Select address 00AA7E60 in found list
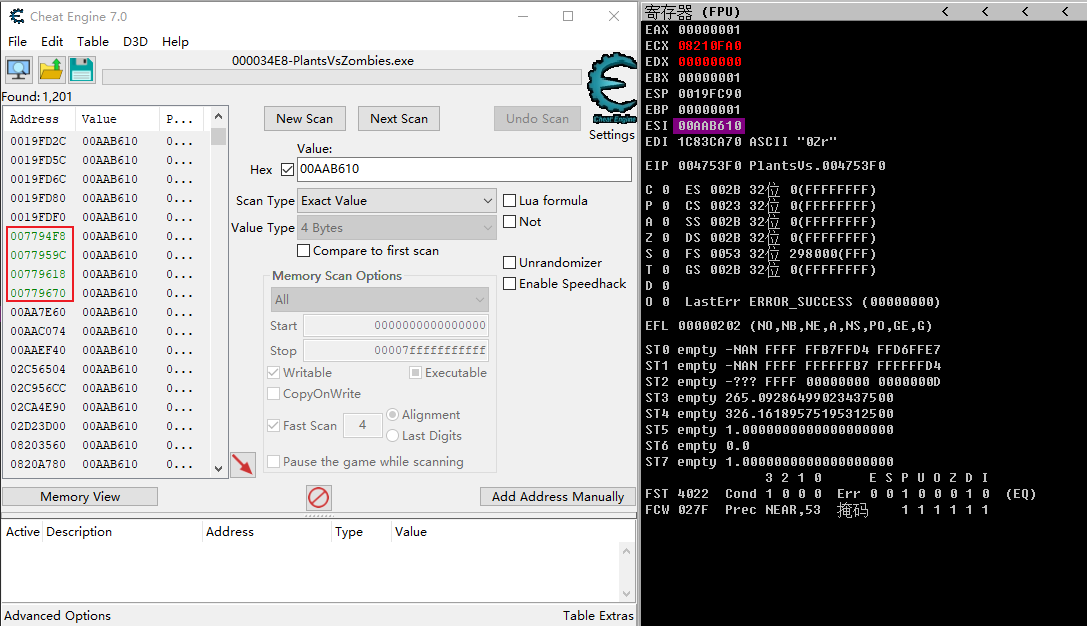This screenshot has height=626, width=1087. [38, 312]
